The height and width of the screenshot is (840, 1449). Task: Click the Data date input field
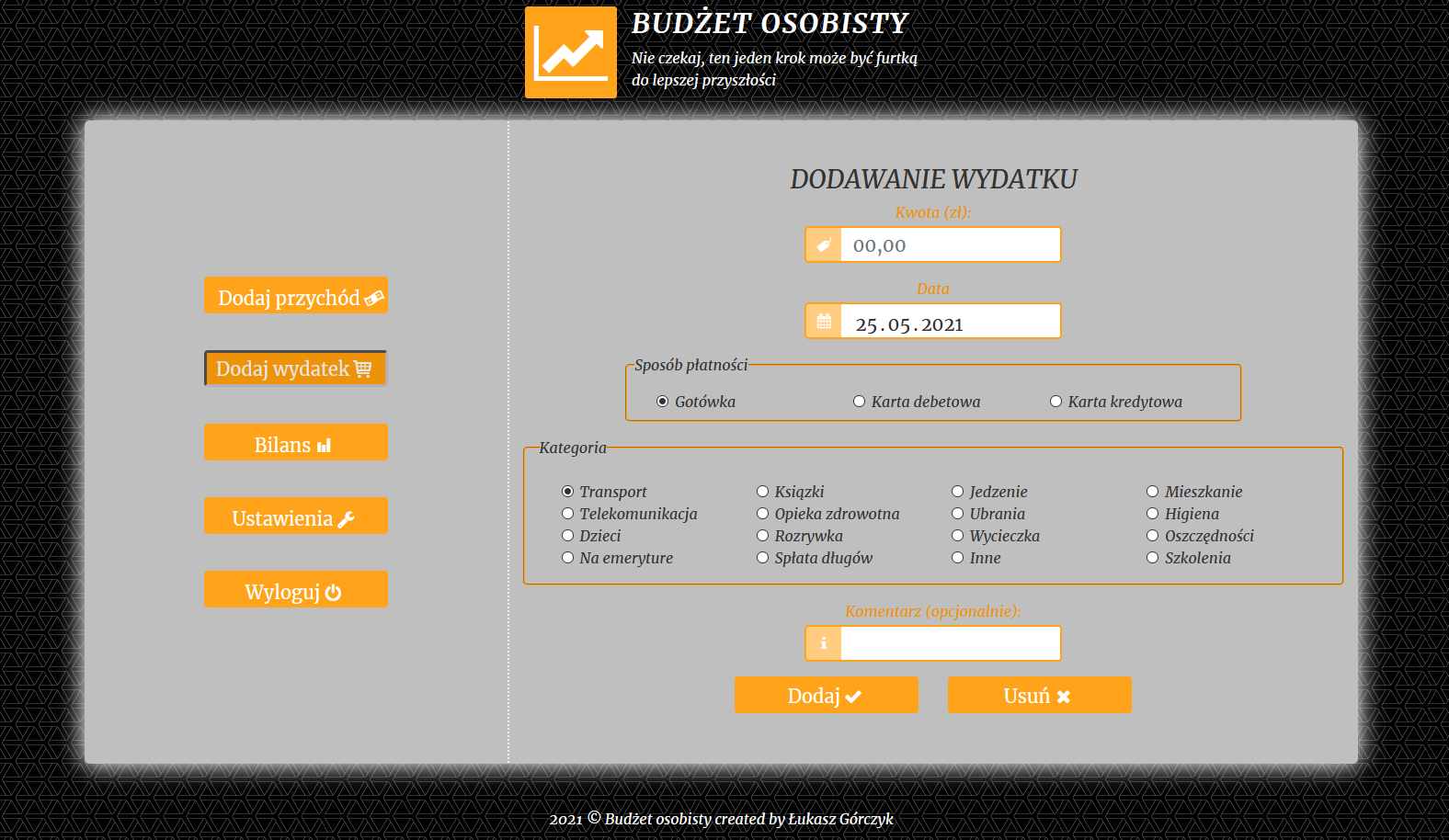point(950,322)
